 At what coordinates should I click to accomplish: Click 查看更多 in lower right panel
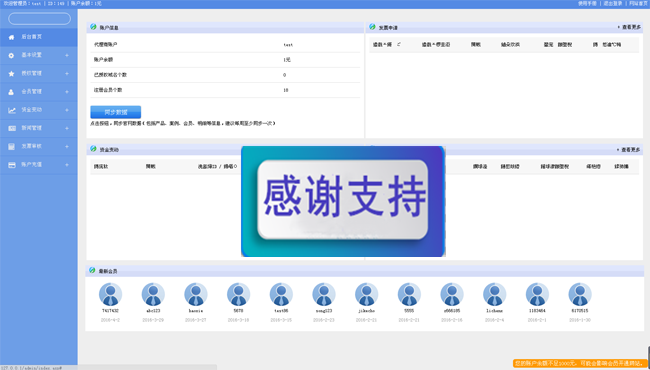pyautogui.click(x=628, y=150)
